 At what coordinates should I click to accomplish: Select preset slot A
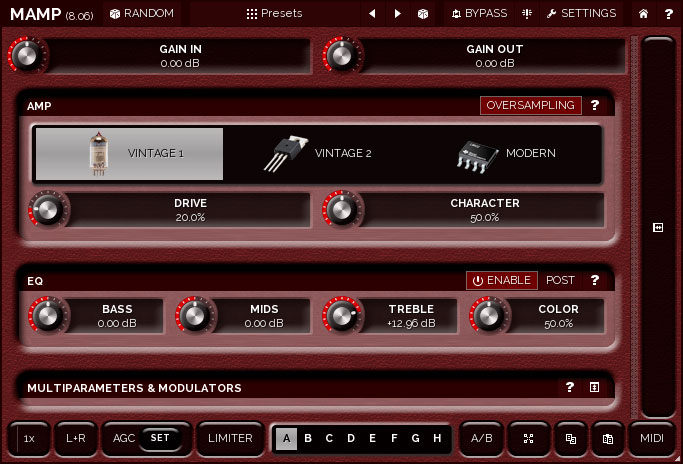[x=286, y=438]
